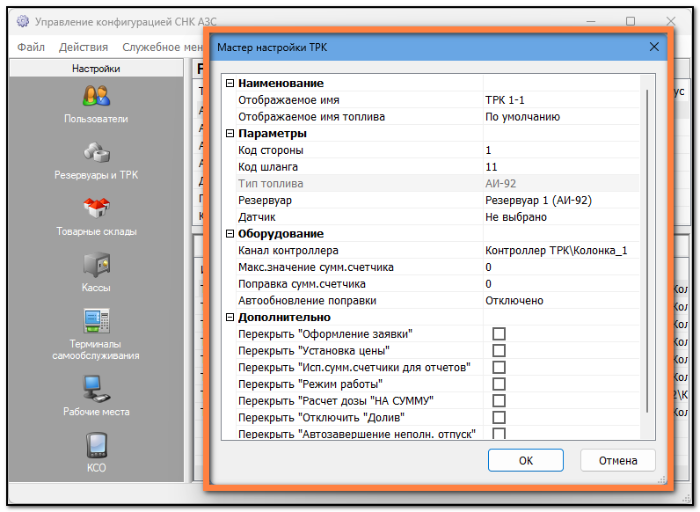Edit the Код шланга value 11
The width and height of the screenshot is (700, 512).
[561, 167]
